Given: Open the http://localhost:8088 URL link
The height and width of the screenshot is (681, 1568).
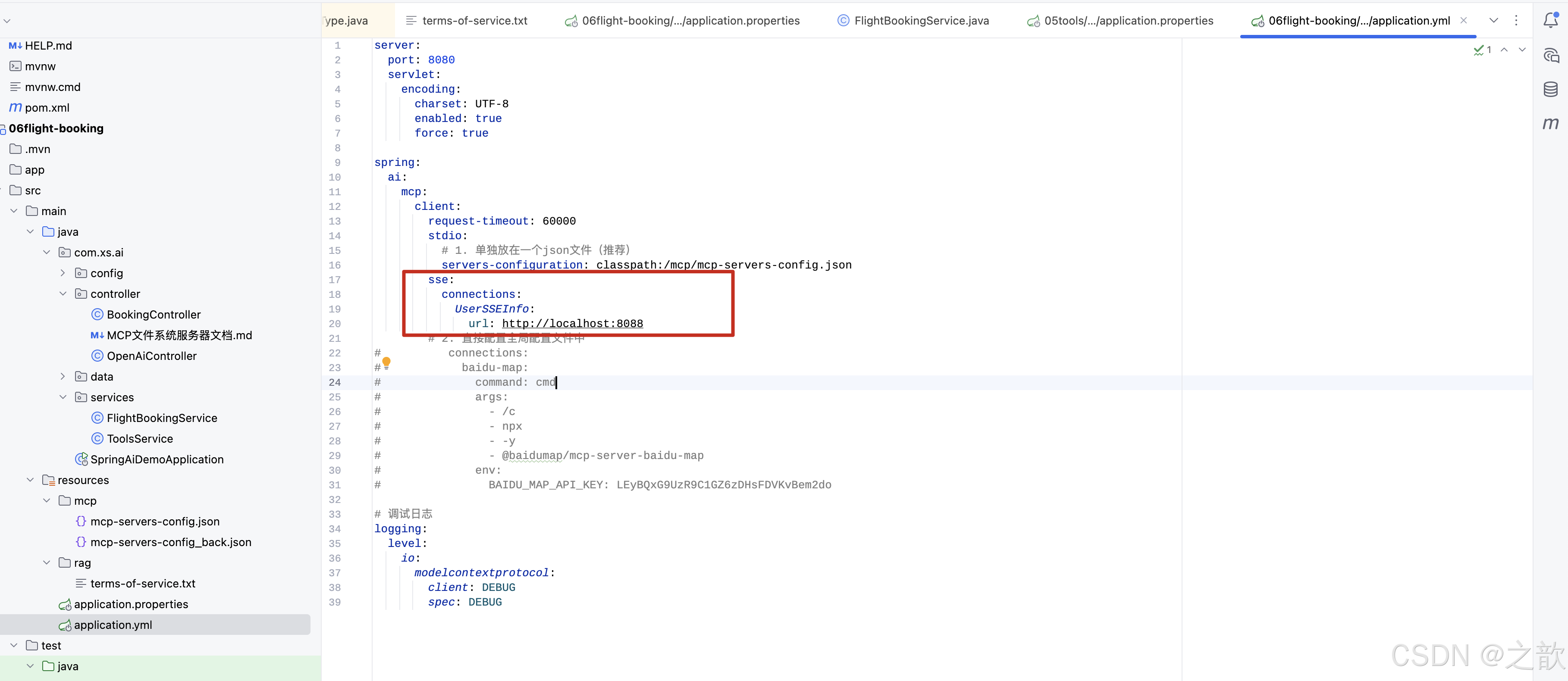Looking at the screenshot, I should (x=571, y=324).
